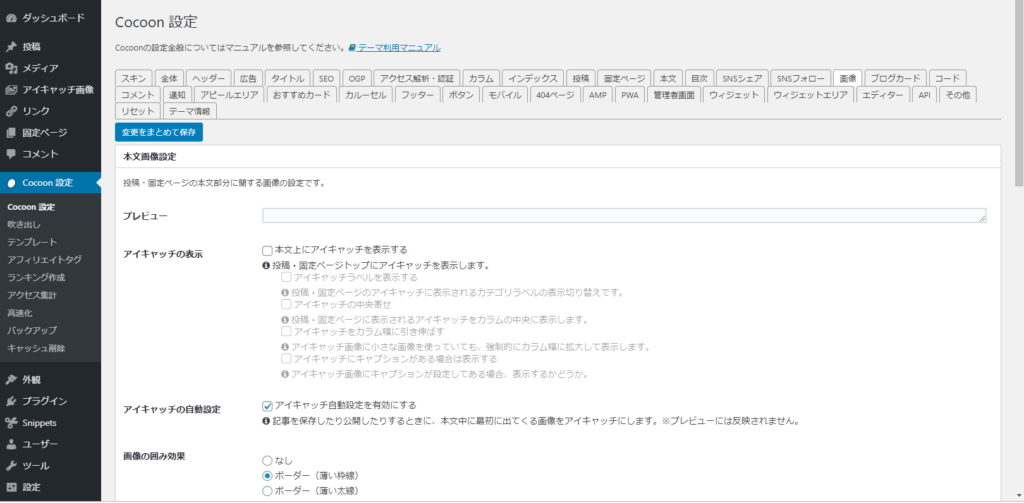Click info icon beside 自動設定 description
The width and height of the screenshot is (1024, 503).
point(266,421)
